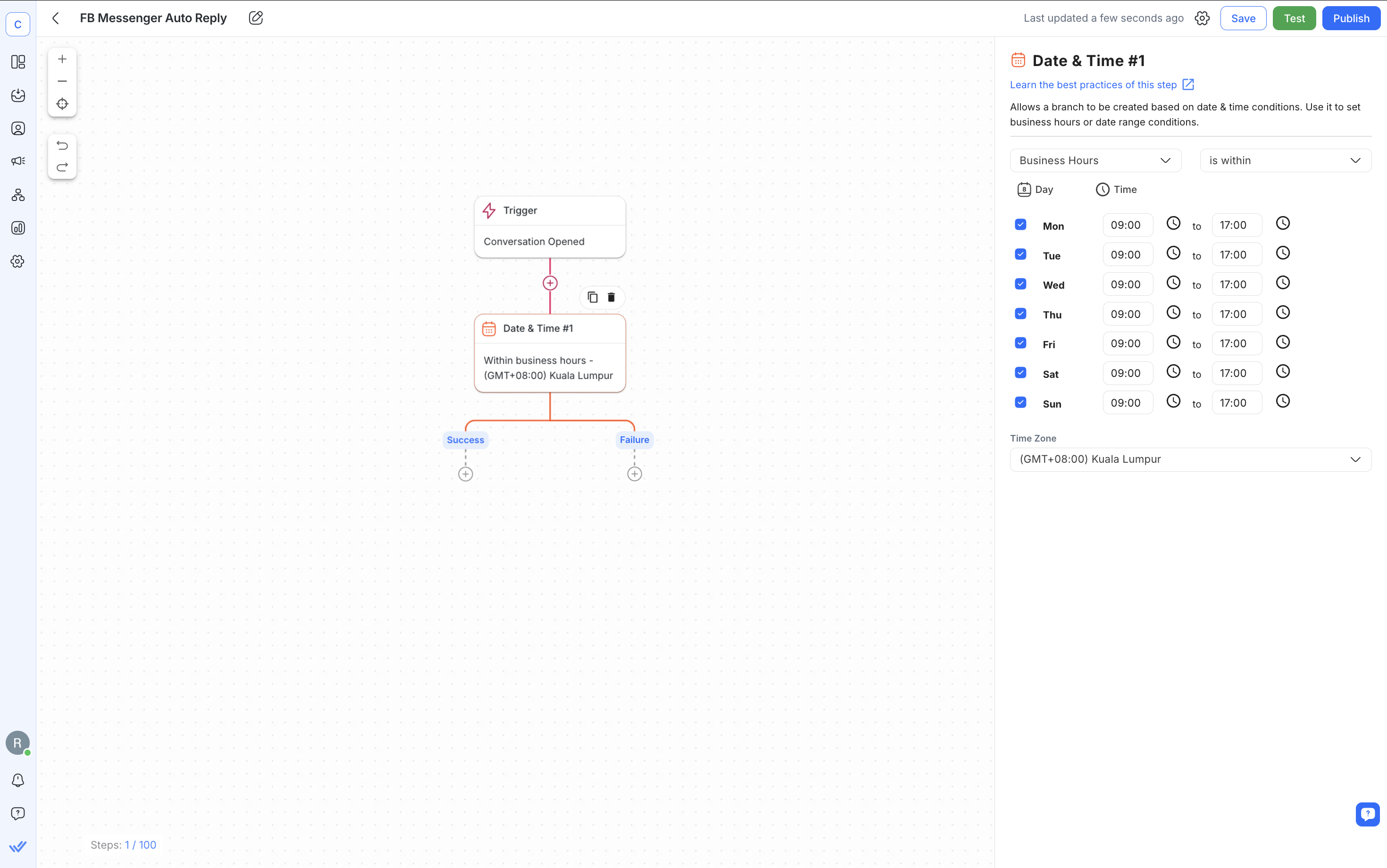Open the Business Hours condition dropdown
Viewport: 1387px width, 868px height.
point(1094,160)
